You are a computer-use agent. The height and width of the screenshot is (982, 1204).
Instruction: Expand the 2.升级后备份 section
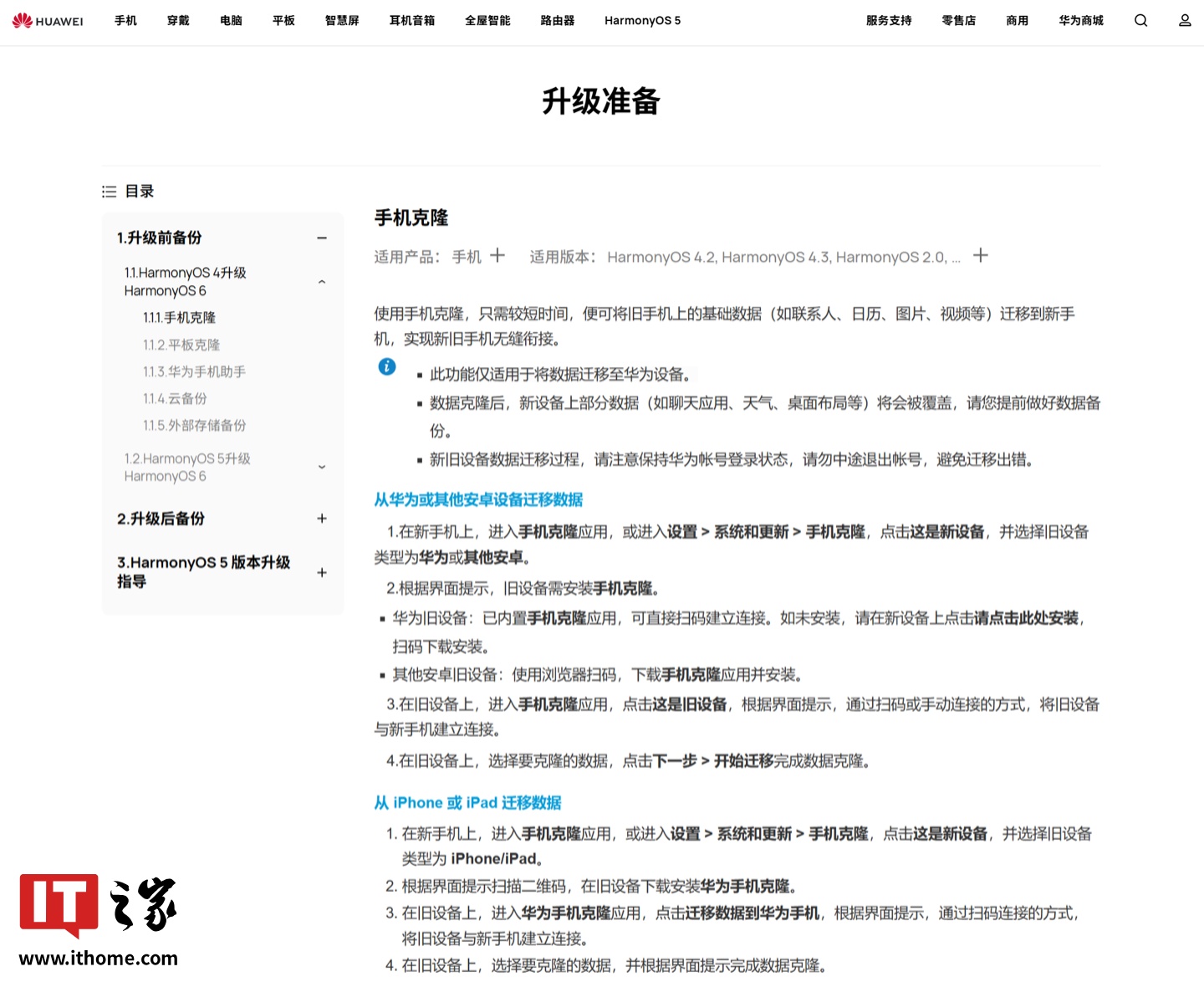(x=322, y=519)
